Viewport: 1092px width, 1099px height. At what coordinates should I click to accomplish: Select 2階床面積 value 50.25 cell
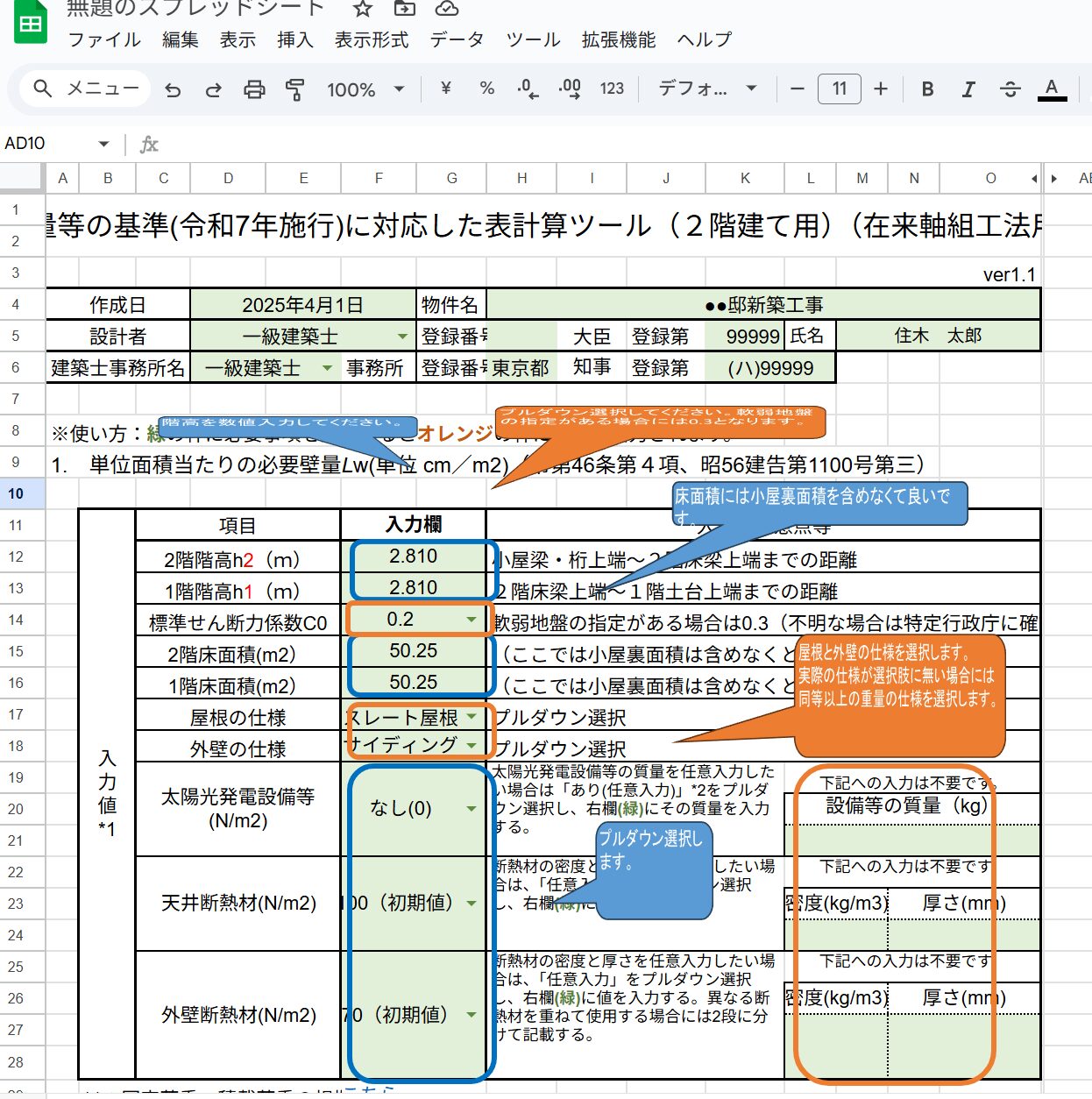pos(414,651)
